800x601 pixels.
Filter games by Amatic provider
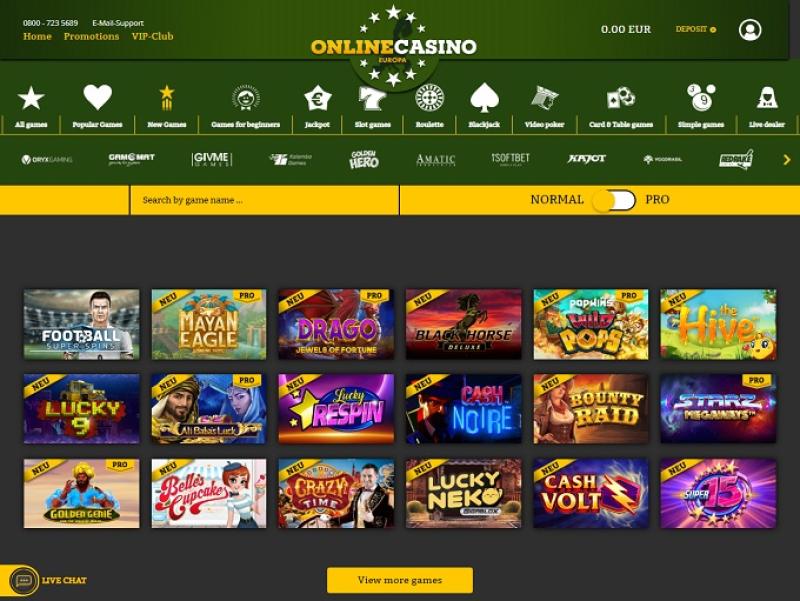(x=435, y=160)
